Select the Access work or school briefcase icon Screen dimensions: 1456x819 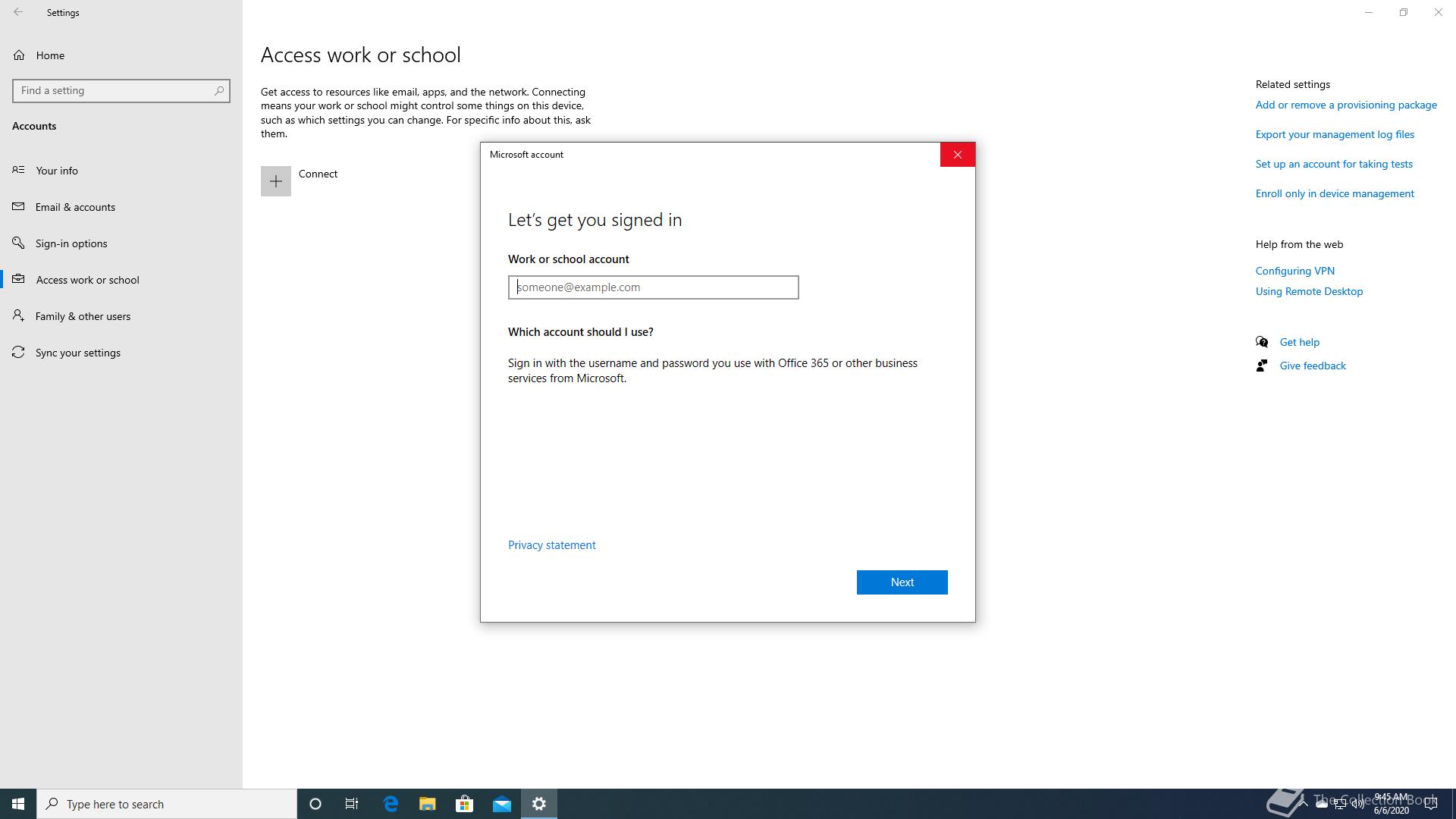pos(18,279)
